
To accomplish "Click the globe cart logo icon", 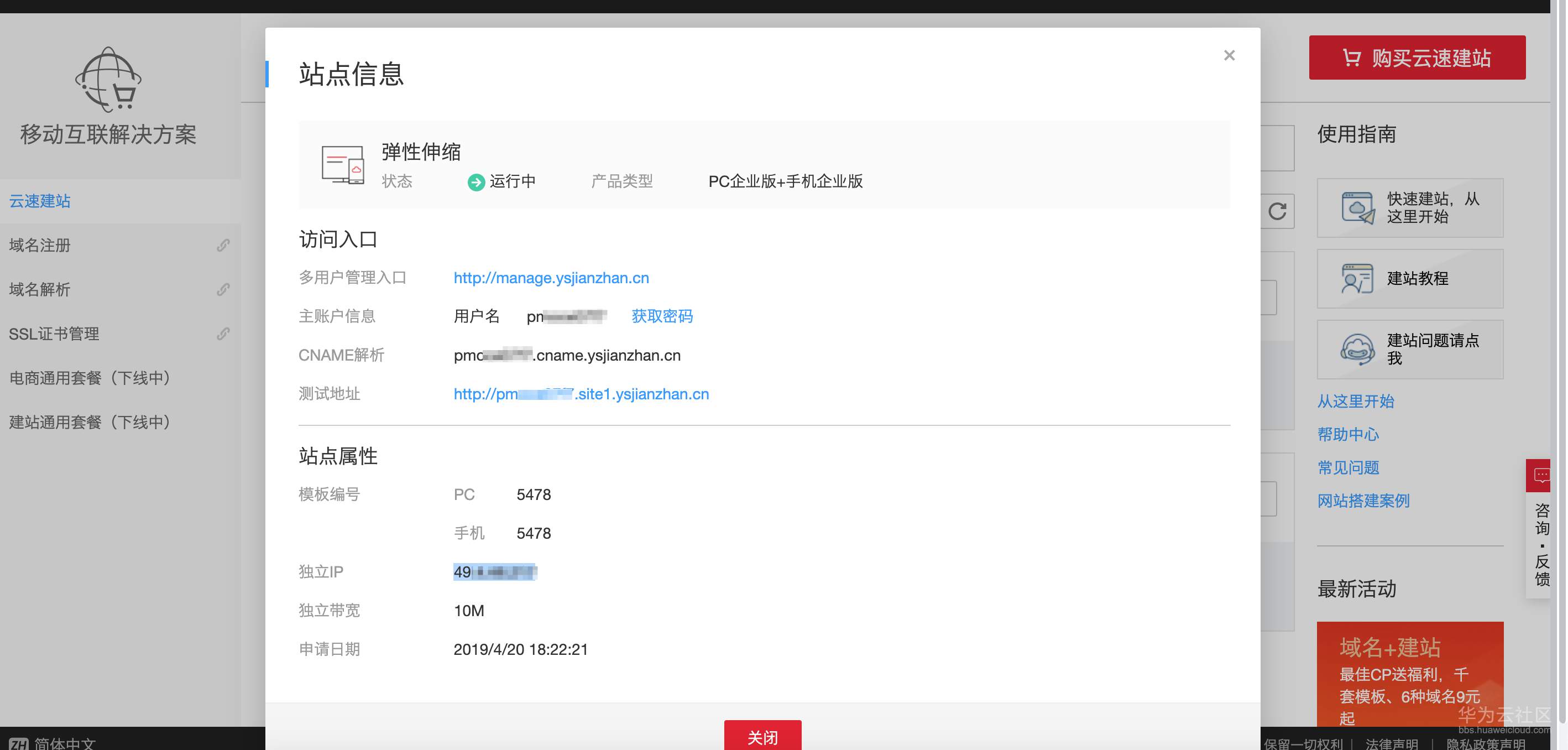I will (x=108, y=80).
